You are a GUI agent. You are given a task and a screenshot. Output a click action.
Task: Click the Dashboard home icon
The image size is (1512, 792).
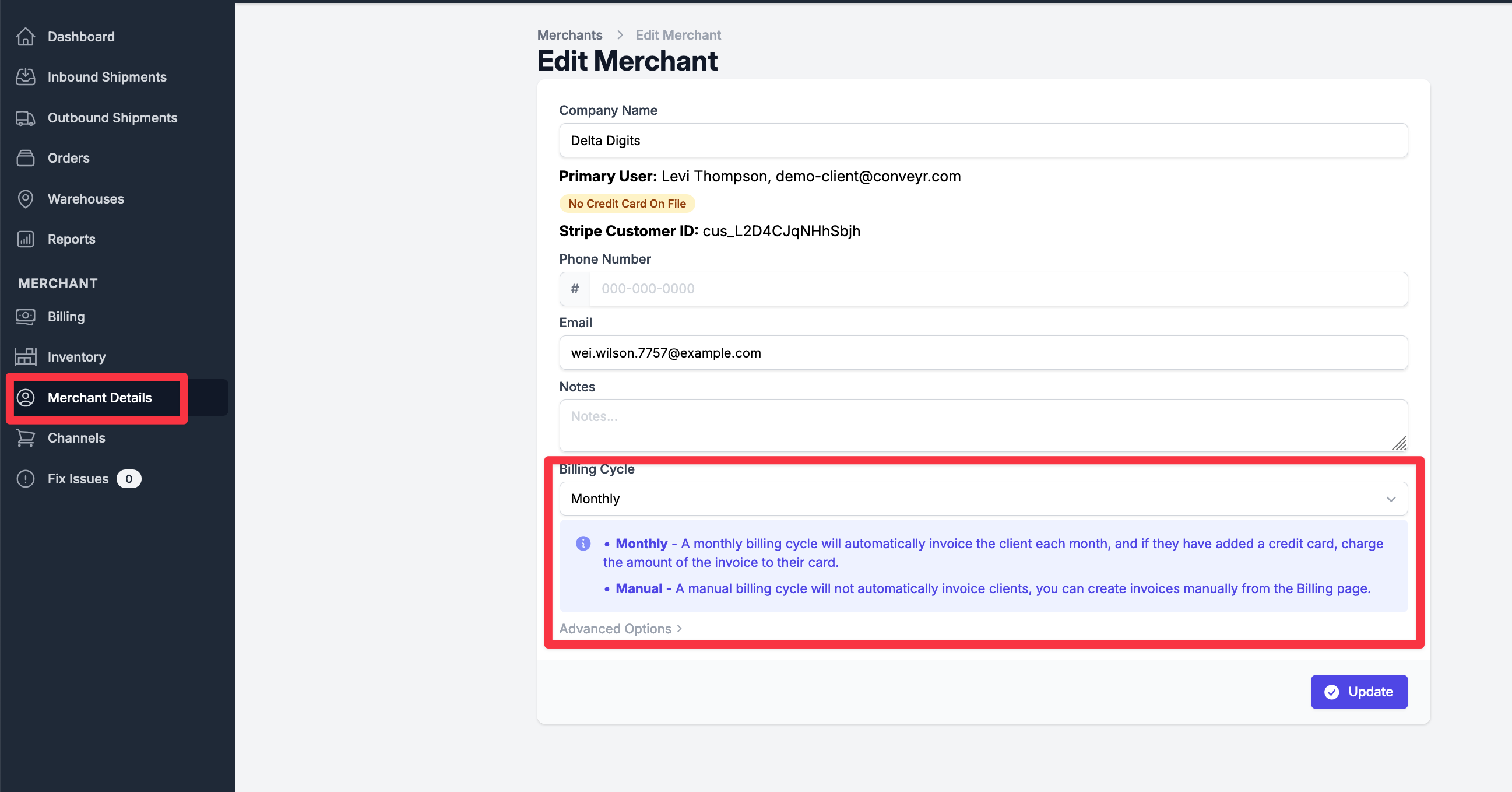click(x=25, y=36)
